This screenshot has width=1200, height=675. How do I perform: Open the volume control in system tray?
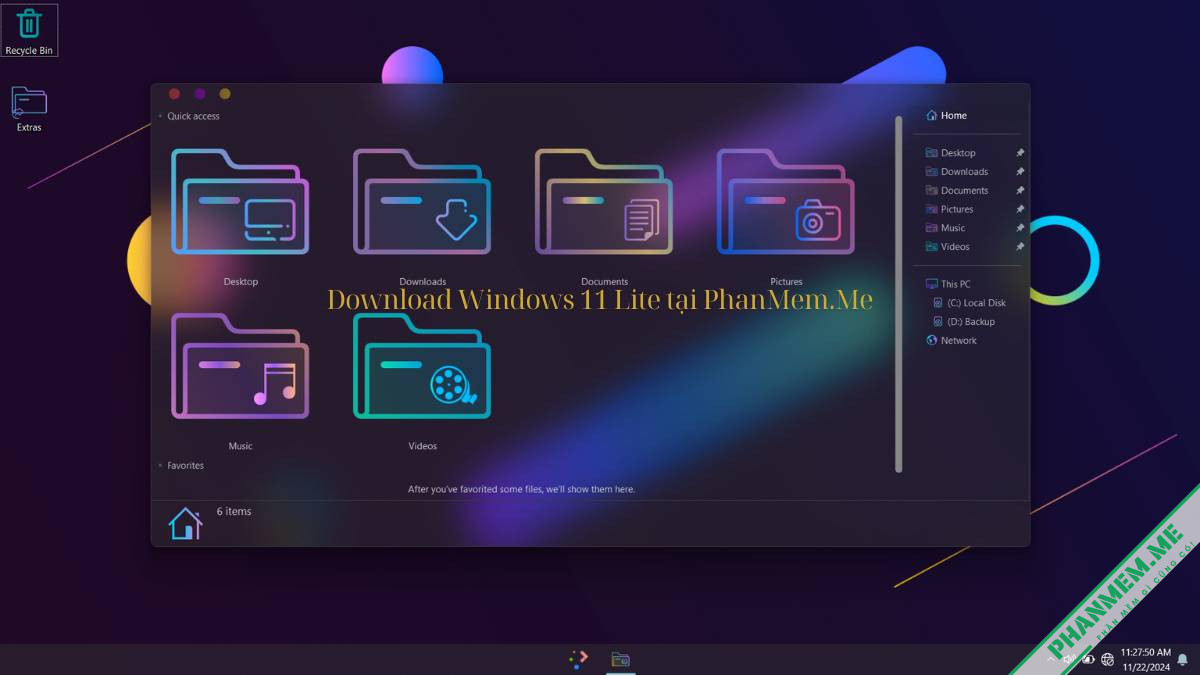click(x=1068, y=659)
